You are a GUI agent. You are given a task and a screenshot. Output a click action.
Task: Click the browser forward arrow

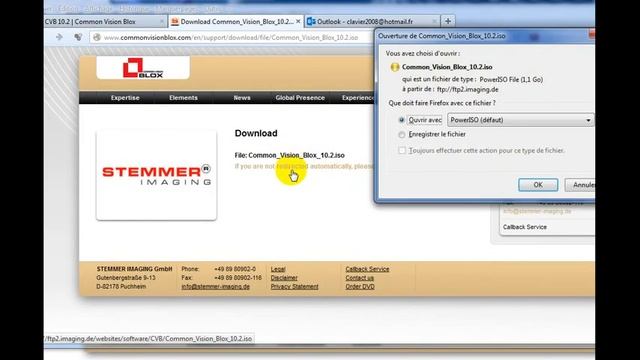tap(59, 37)
